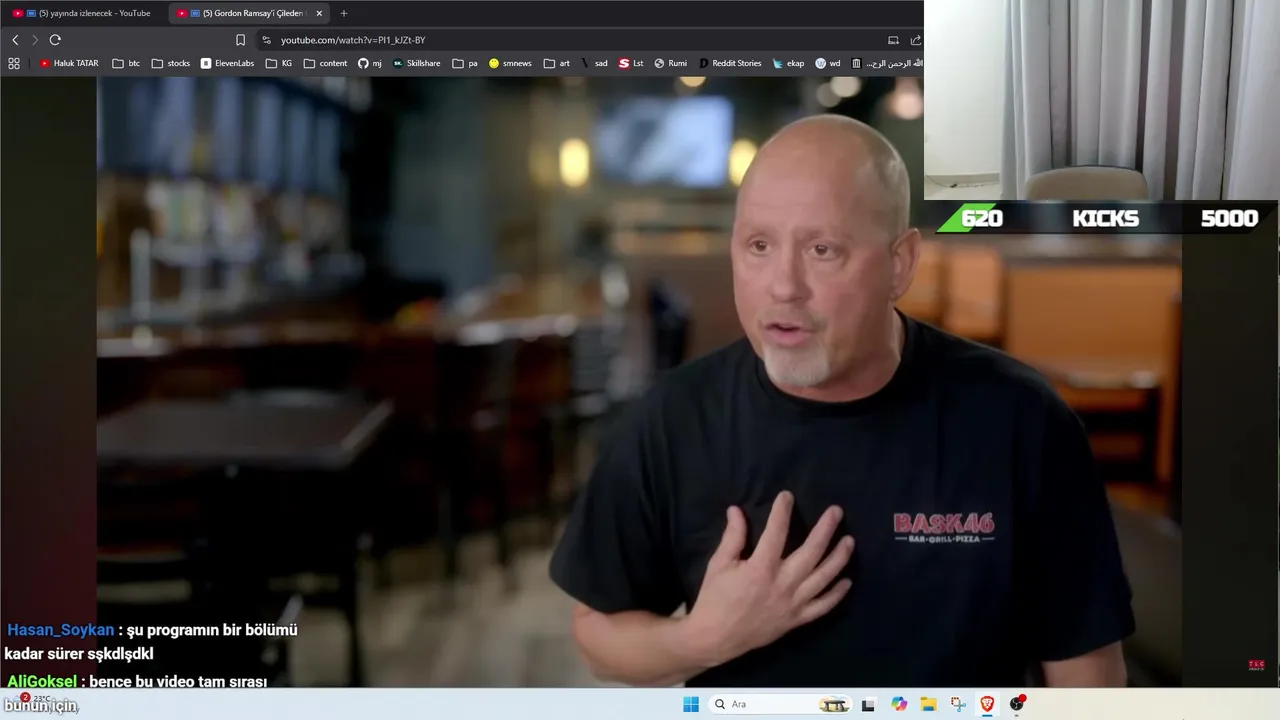Image resolution: width=1280 pixels, height=720 pixels.
Task: Open Snipping Tool from taskbar
Action: (x=958, y=704)
